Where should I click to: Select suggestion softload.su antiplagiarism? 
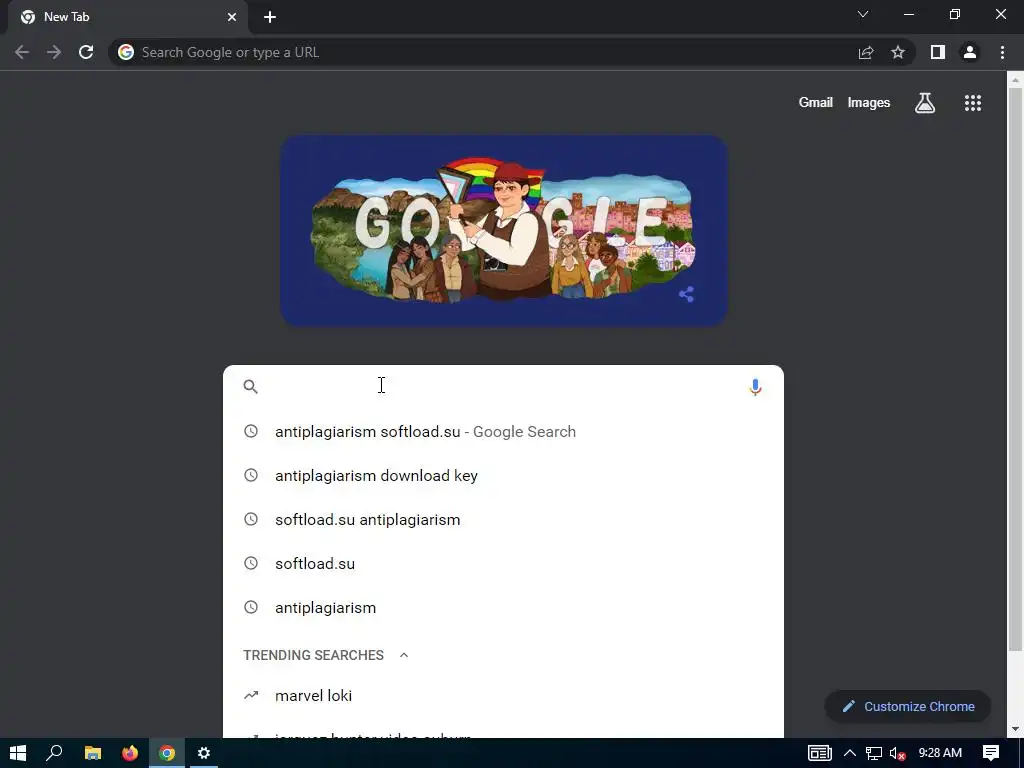pyautogui.click(x=503, y=520)
